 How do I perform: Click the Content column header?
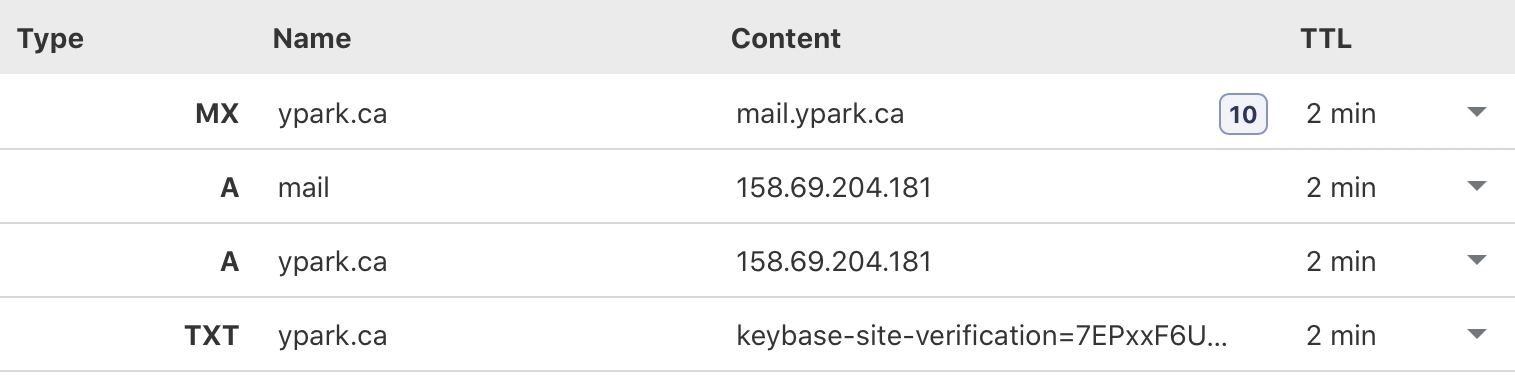pos(786,39)
